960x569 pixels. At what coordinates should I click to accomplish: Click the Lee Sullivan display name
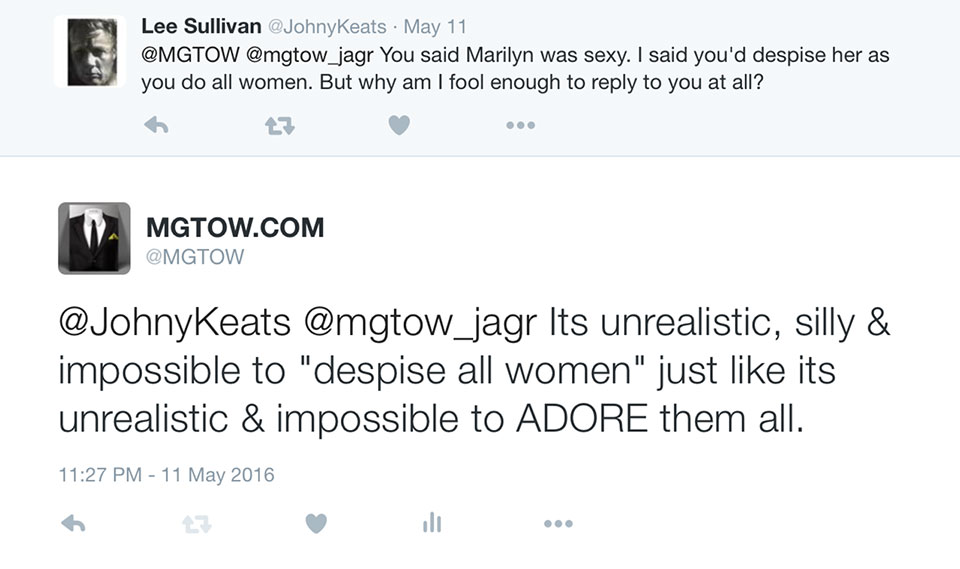pos(199,25)
